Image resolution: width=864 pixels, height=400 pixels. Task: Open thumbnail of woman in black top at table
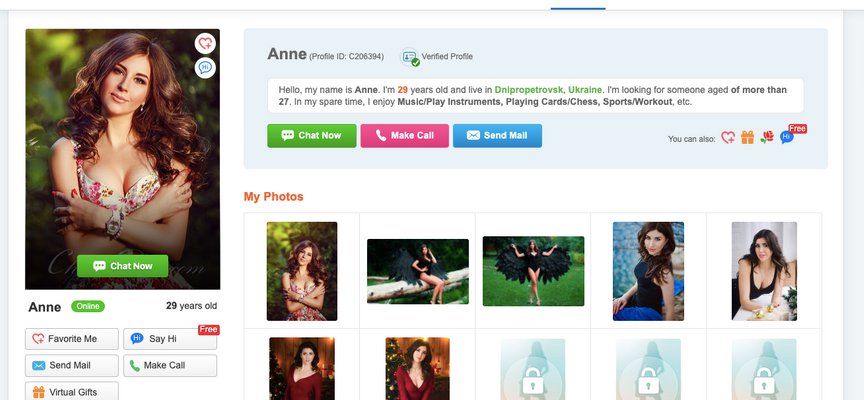[x=764, y=271]
